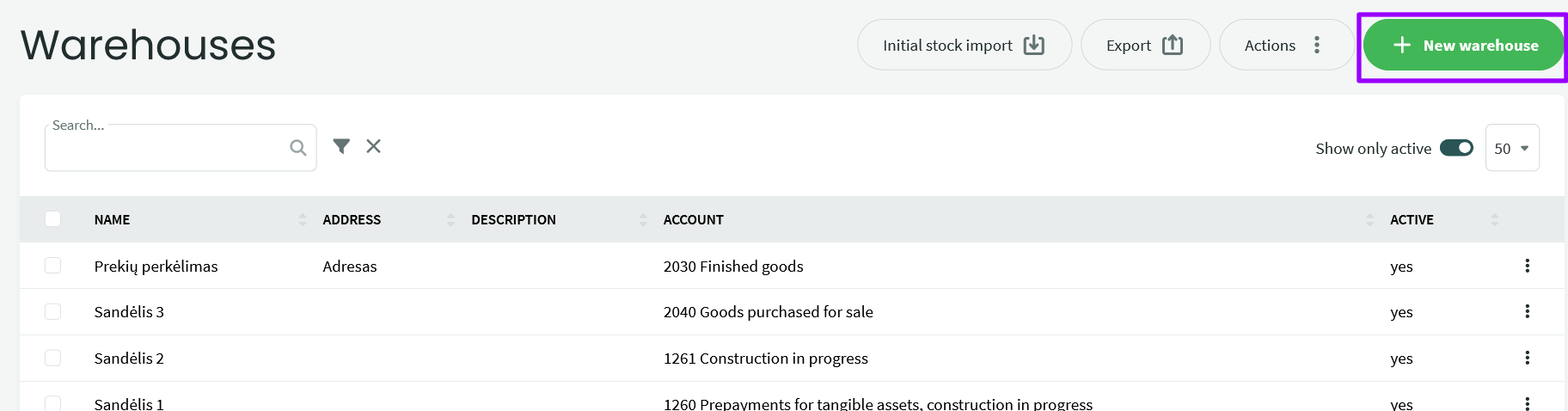Tick the Prekių perkėlimas row checkbox
The height and width of the screenshot is (411, 1568).
click(x=53, y=266)
